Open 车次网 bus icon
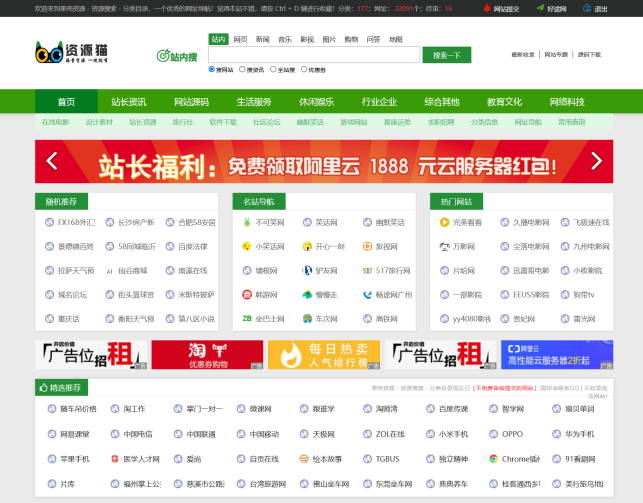Image resolution: width=643 pixels, height=503 pixels. point(307,319)
